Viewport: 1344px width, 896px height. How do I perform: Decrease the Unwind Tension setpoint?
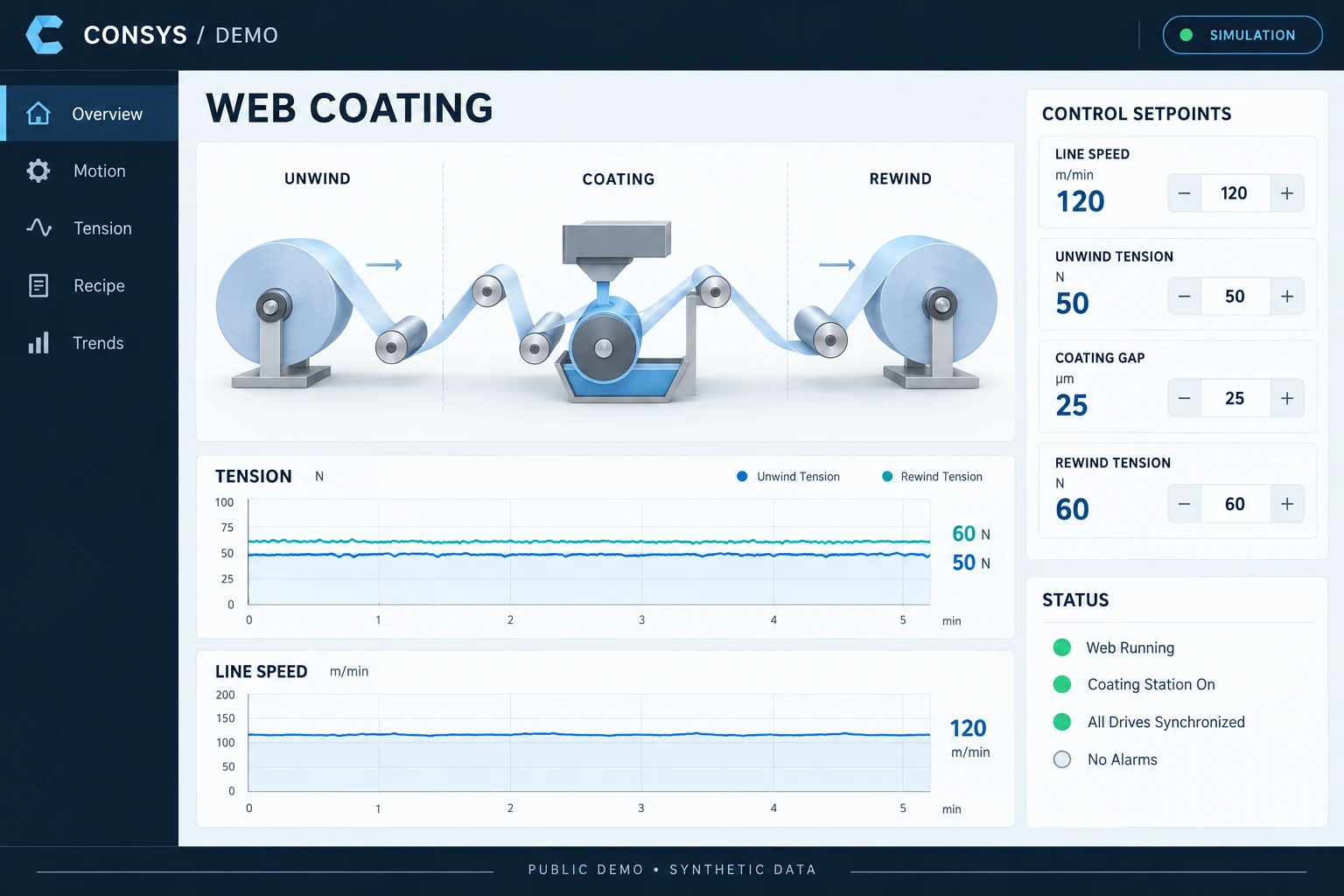tap(1184, 297)
